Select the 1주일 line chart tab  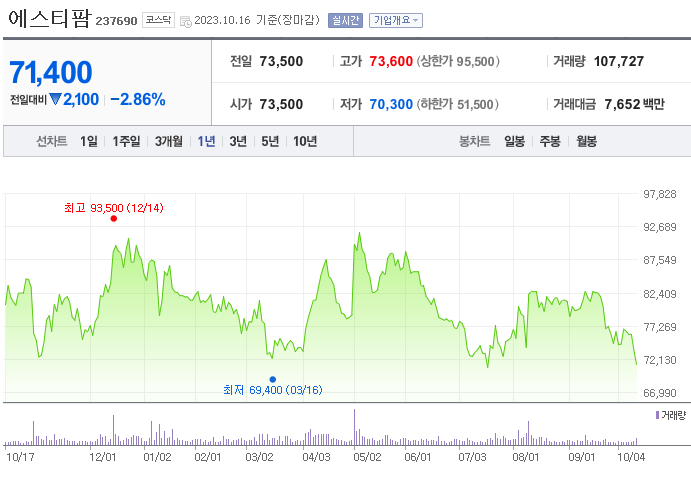point(126,141)
